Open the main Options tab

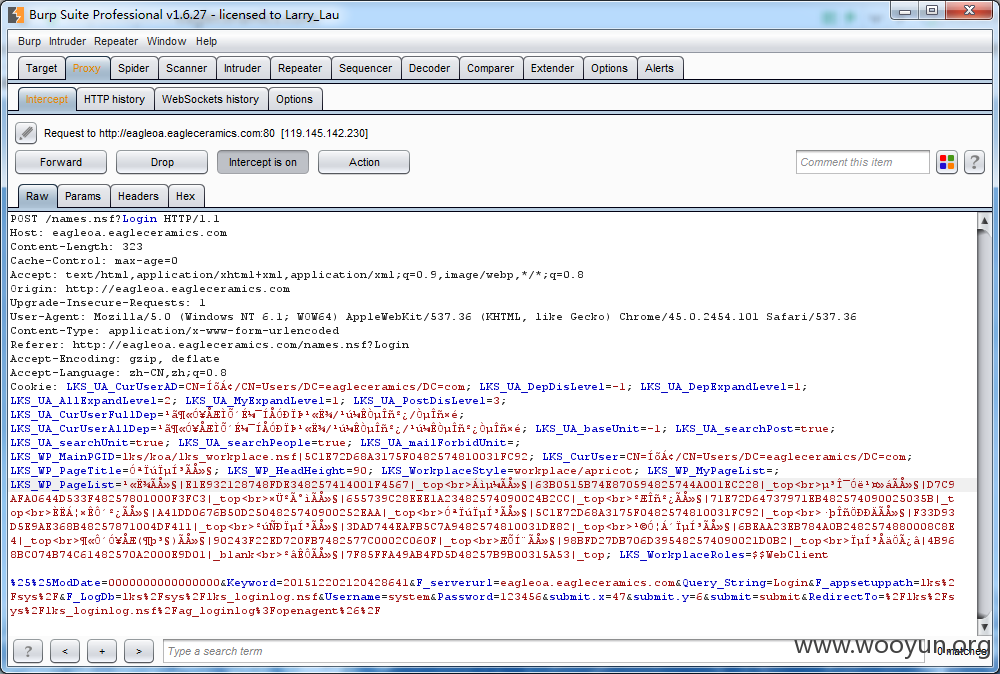pos(609,68)
